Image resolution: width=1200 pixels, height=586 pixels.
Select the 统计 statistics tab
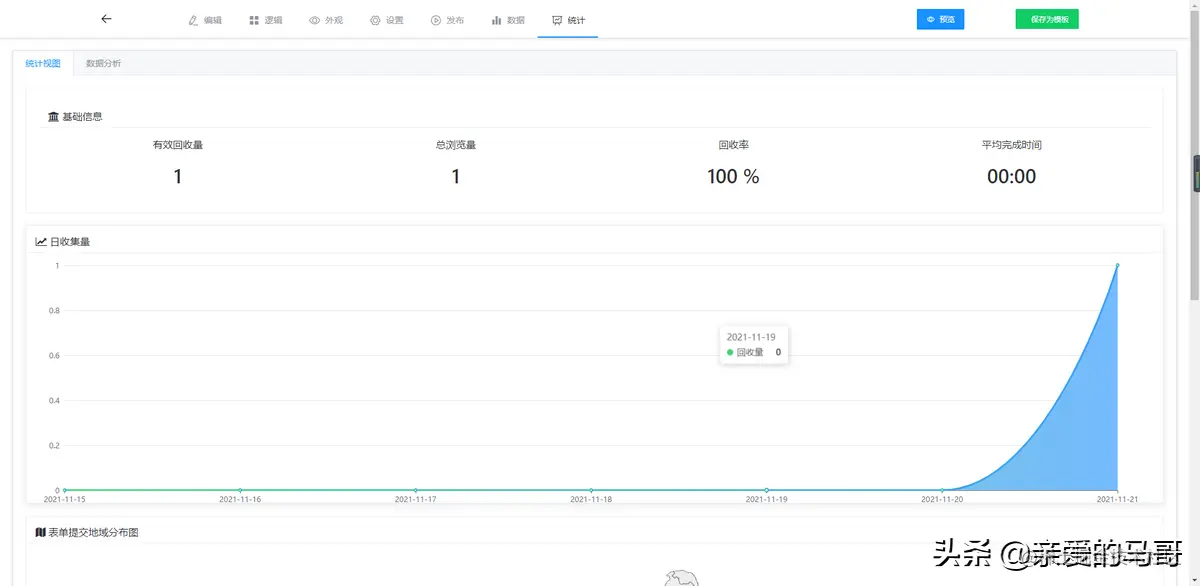tap(568, 20)
